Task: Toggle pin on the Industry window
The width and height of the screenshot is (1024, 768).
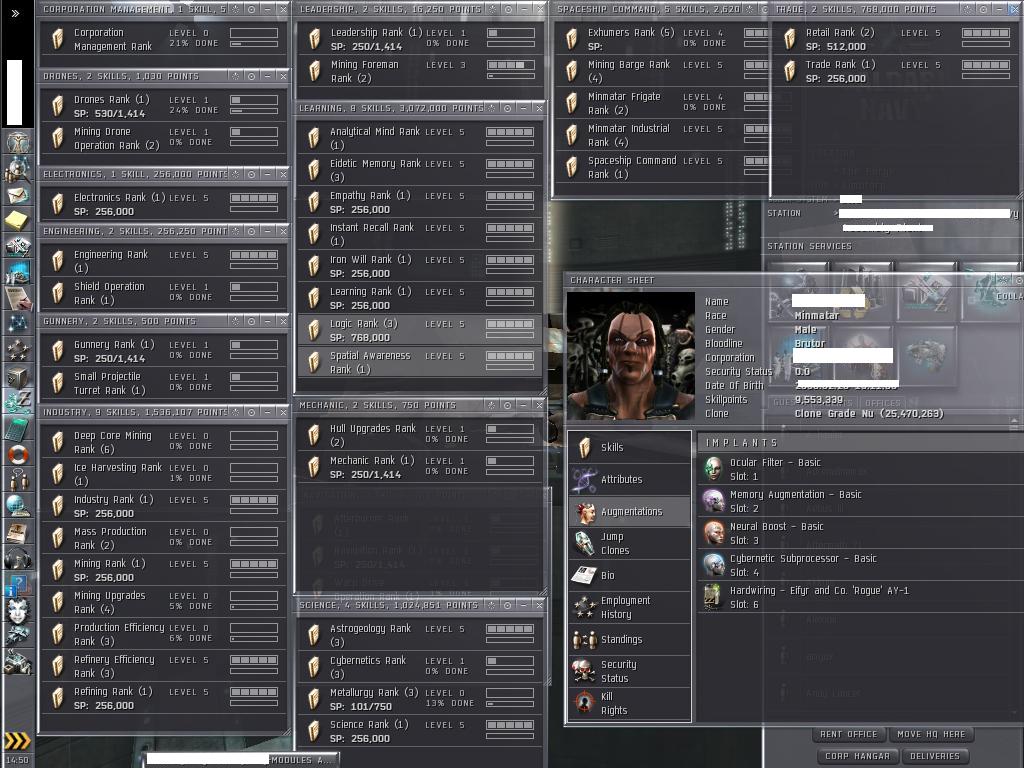Action: pos(251,412)
